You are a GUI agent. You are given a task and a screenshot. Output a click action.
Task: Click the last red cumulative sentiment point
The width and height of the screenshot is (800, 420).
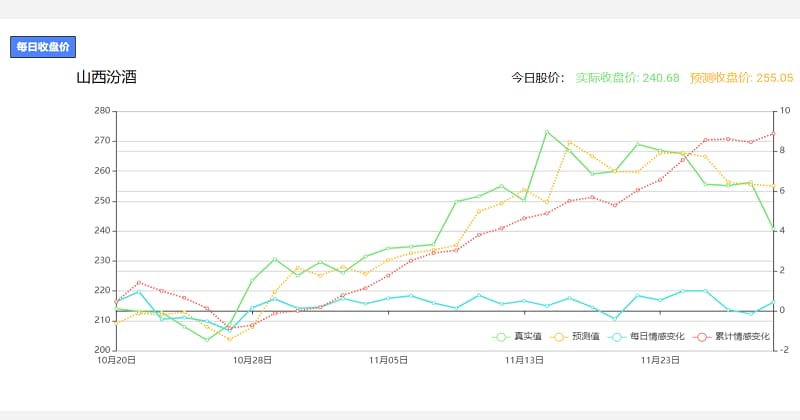click(773, 134)
